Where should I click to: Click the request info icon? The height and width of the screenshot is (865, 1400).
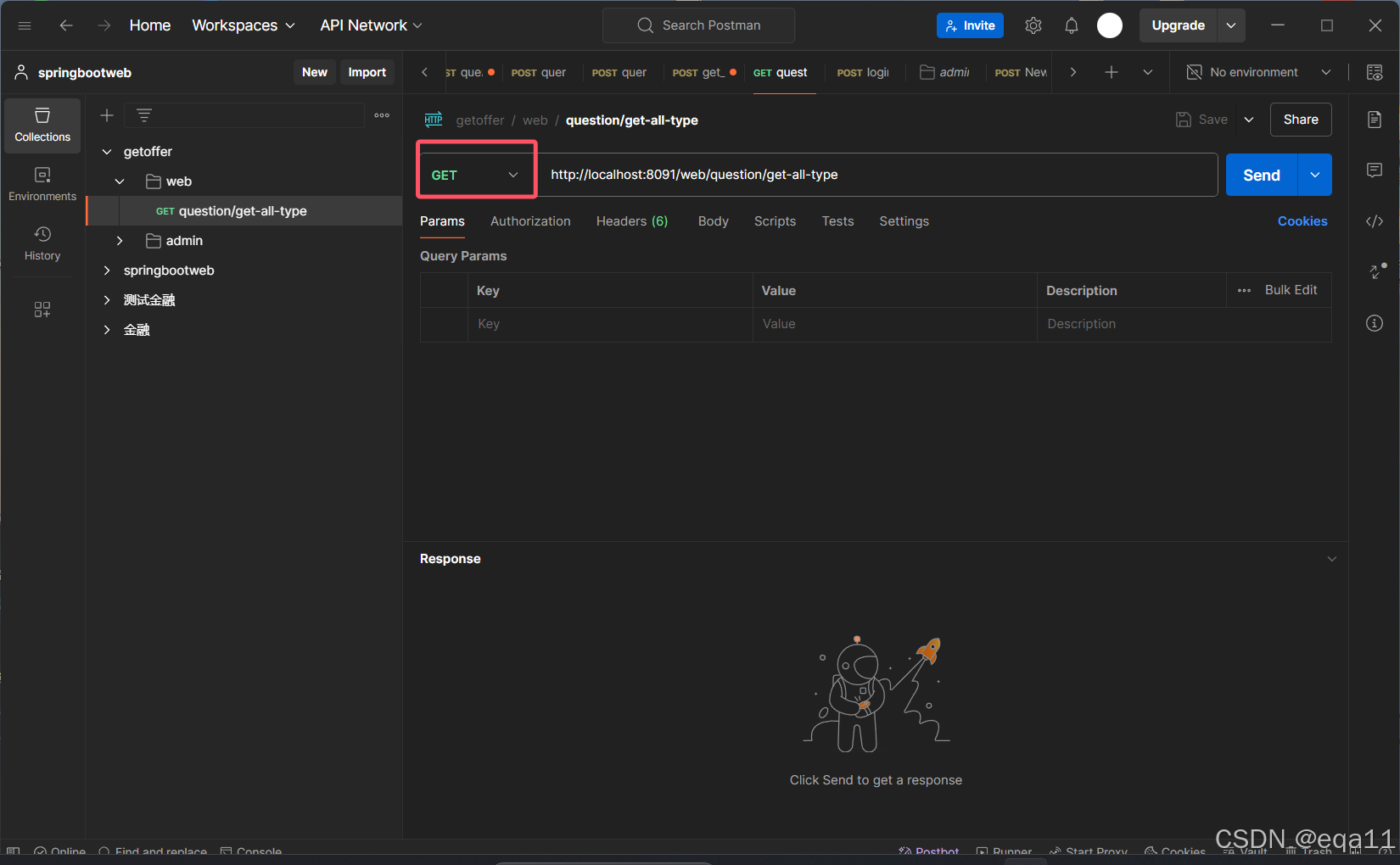point(1375,323)
